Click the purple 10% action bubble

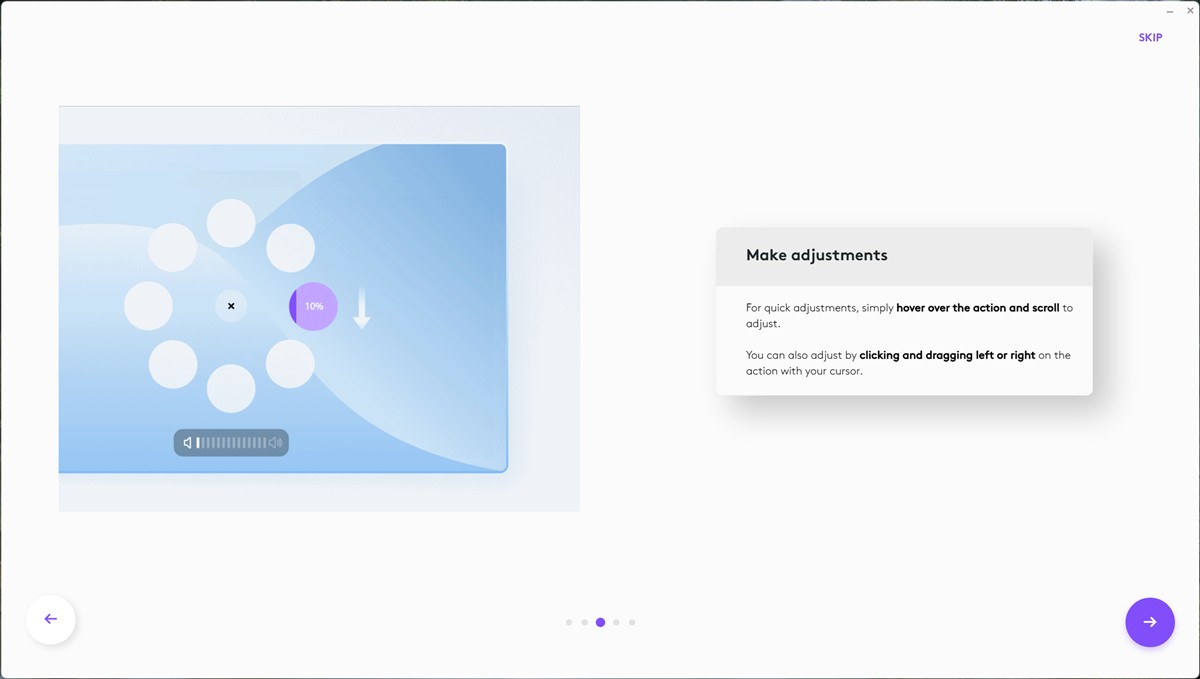(x=313, y=306)
